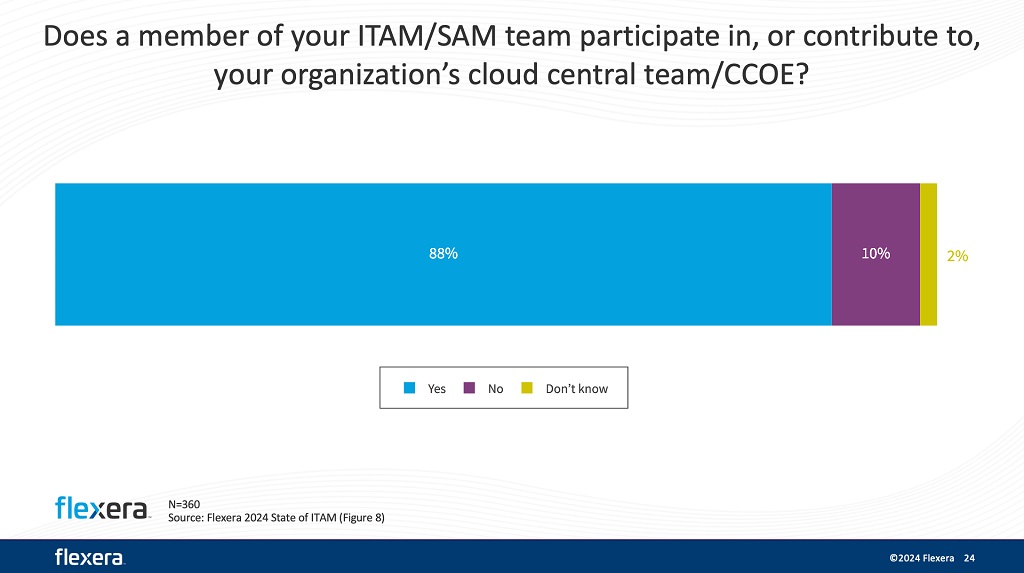Screen dimensions: 1024x573
Task: Click the slide number 24
Action: (x=969, y=558)
